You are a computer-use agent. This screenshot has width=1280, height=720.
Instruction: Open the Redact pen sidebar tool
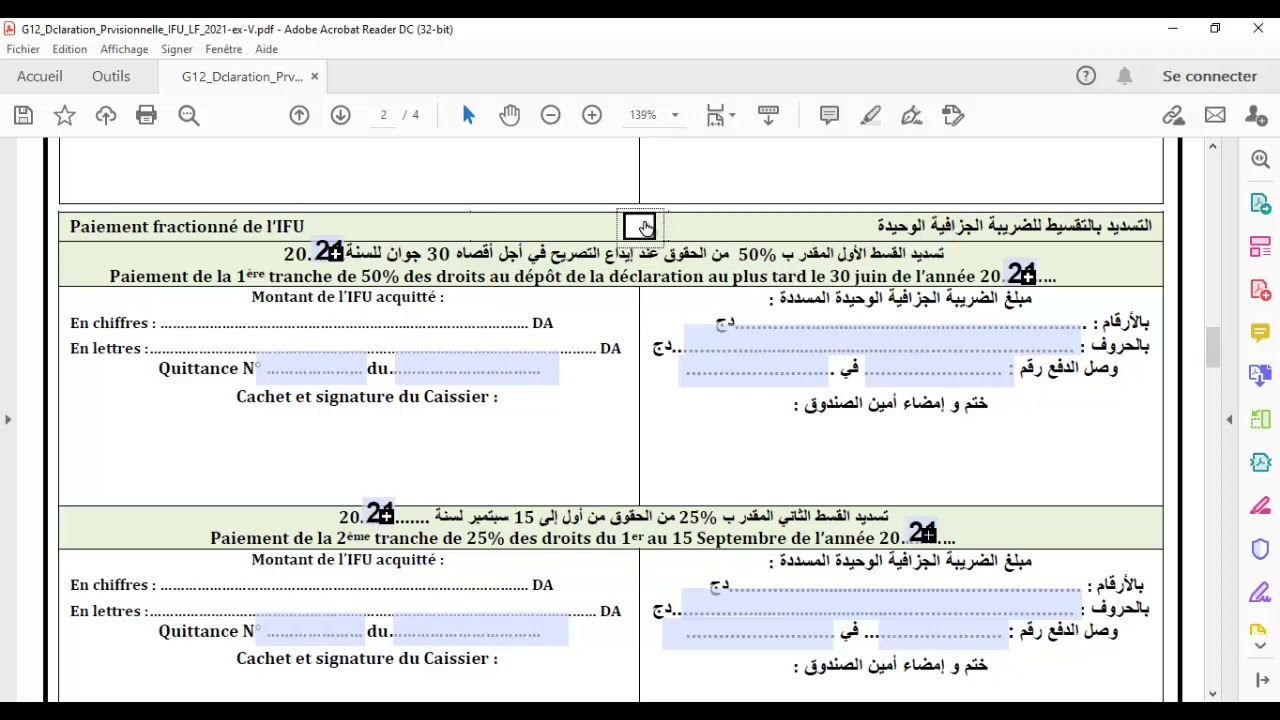(1260, 505)
